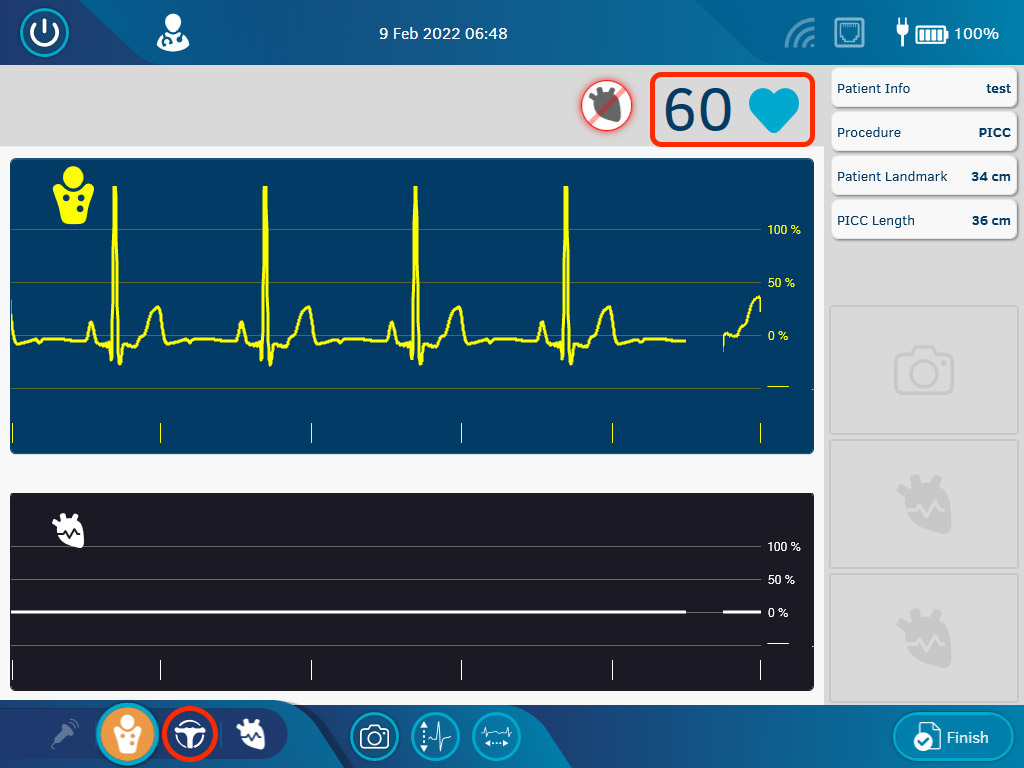1024x768 pixels.
Task: Adjust ECG horizontal sweep scale icon
Action: click(496, 737)
